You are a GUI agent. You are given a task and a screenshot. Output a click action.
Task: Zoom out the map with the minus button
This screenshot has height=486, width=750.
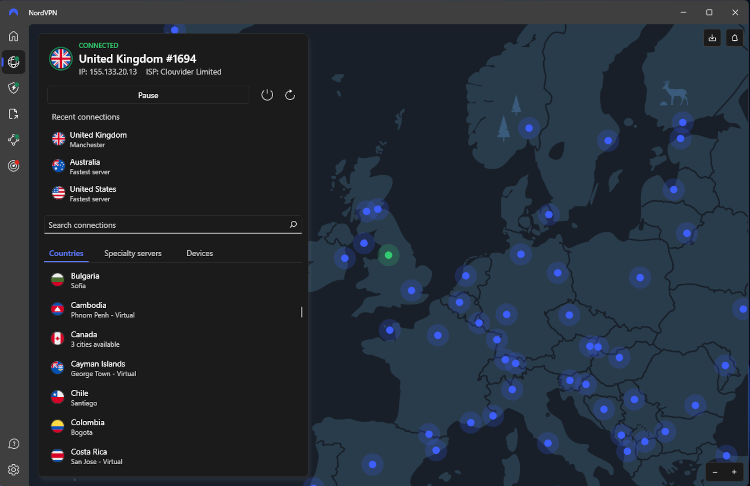tap(715, 472)
